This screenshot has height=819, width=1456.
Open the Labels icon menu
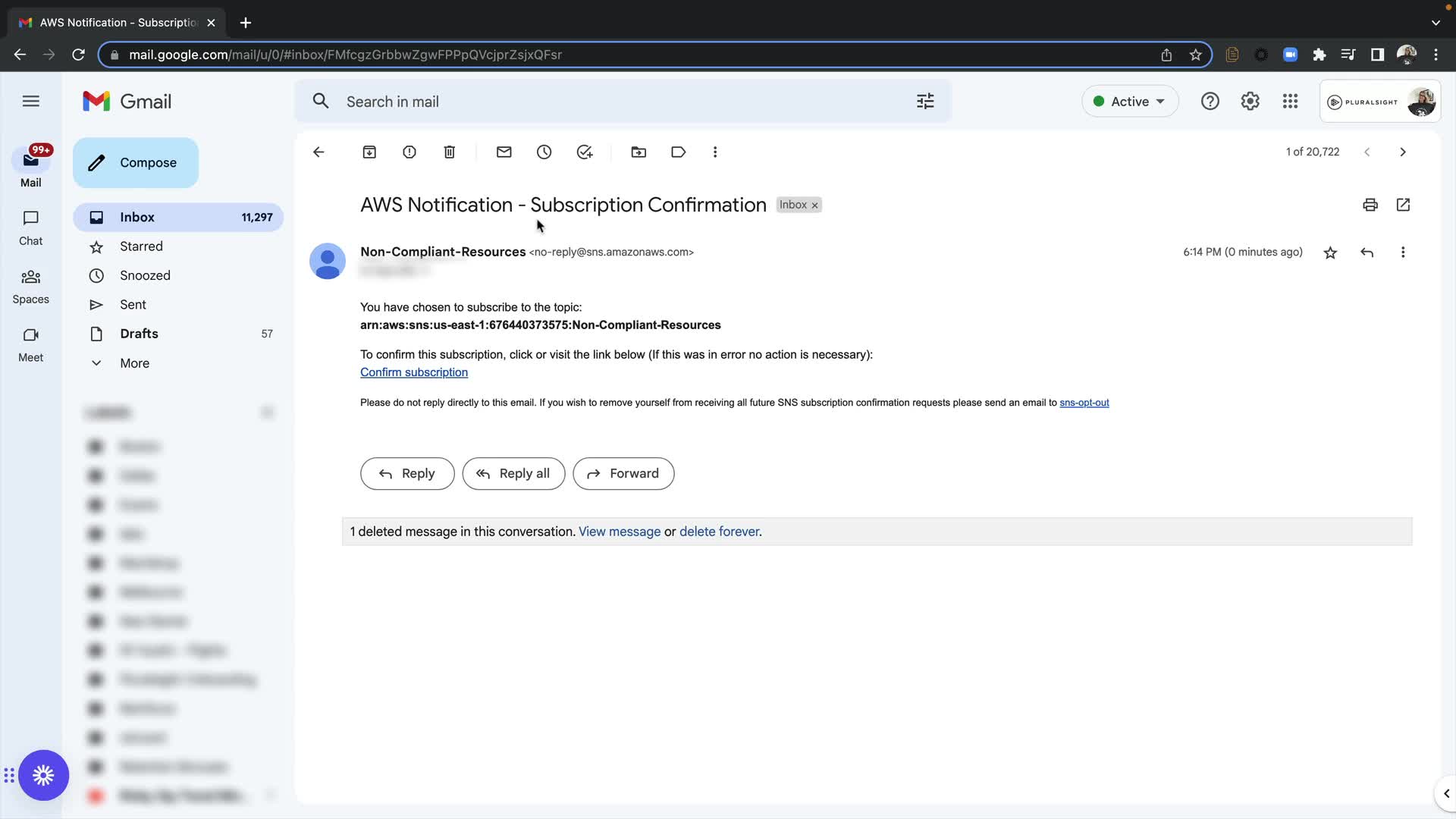pyautogui.click(x=679, y=152)
